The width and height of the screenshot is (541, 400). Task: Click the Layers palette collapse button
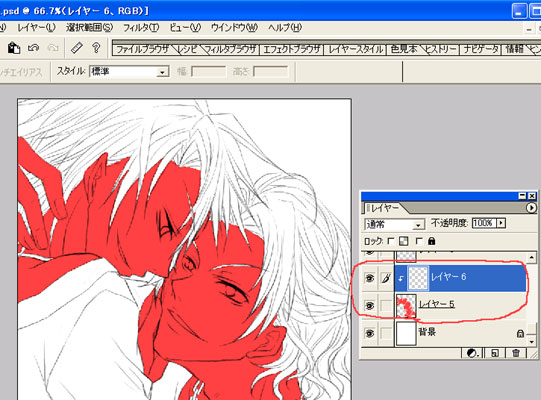[x=523, y=196]
